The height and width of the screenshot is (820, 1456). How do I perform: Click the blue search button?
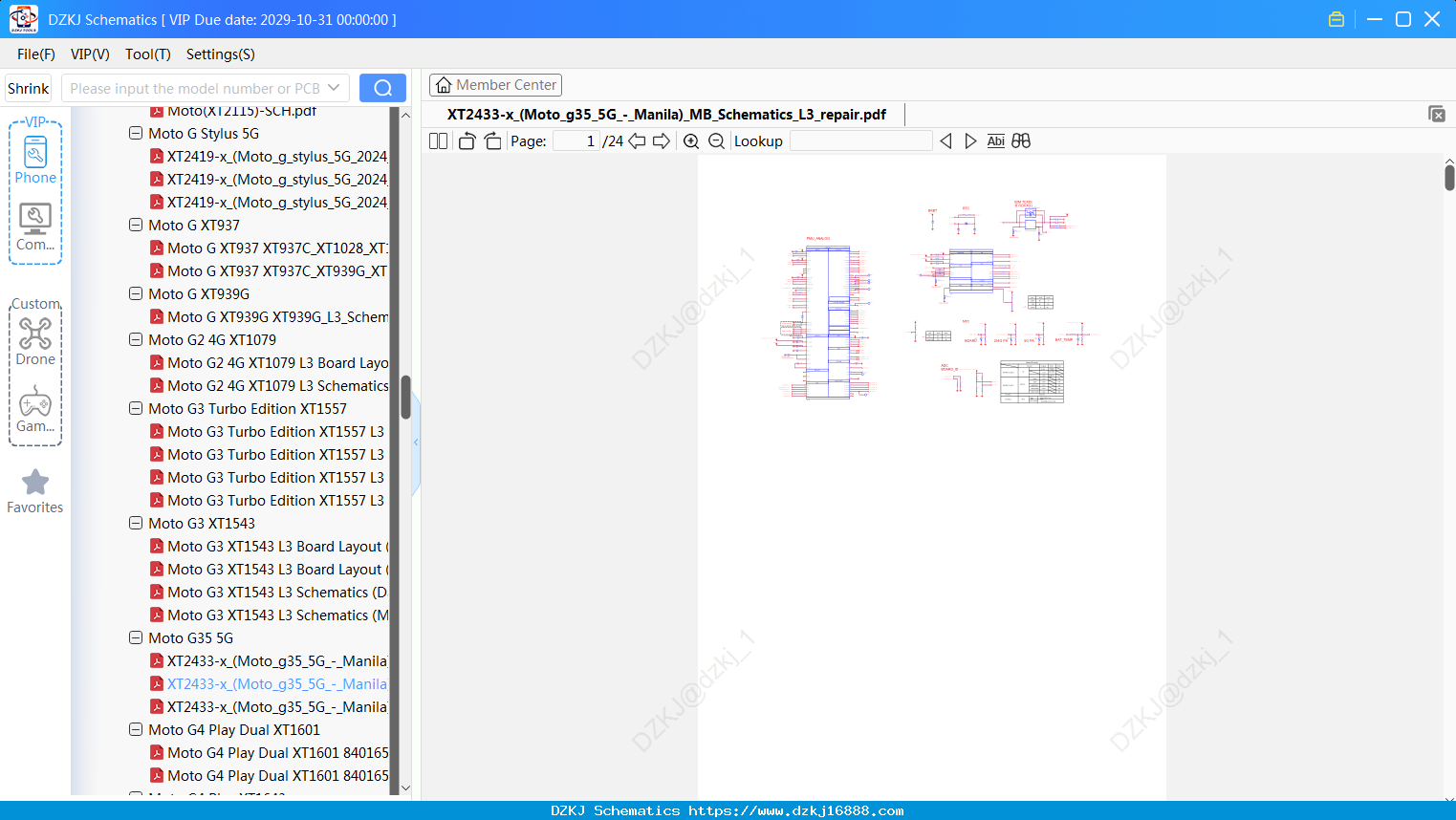pyautogui.click(x=382, y=88)
